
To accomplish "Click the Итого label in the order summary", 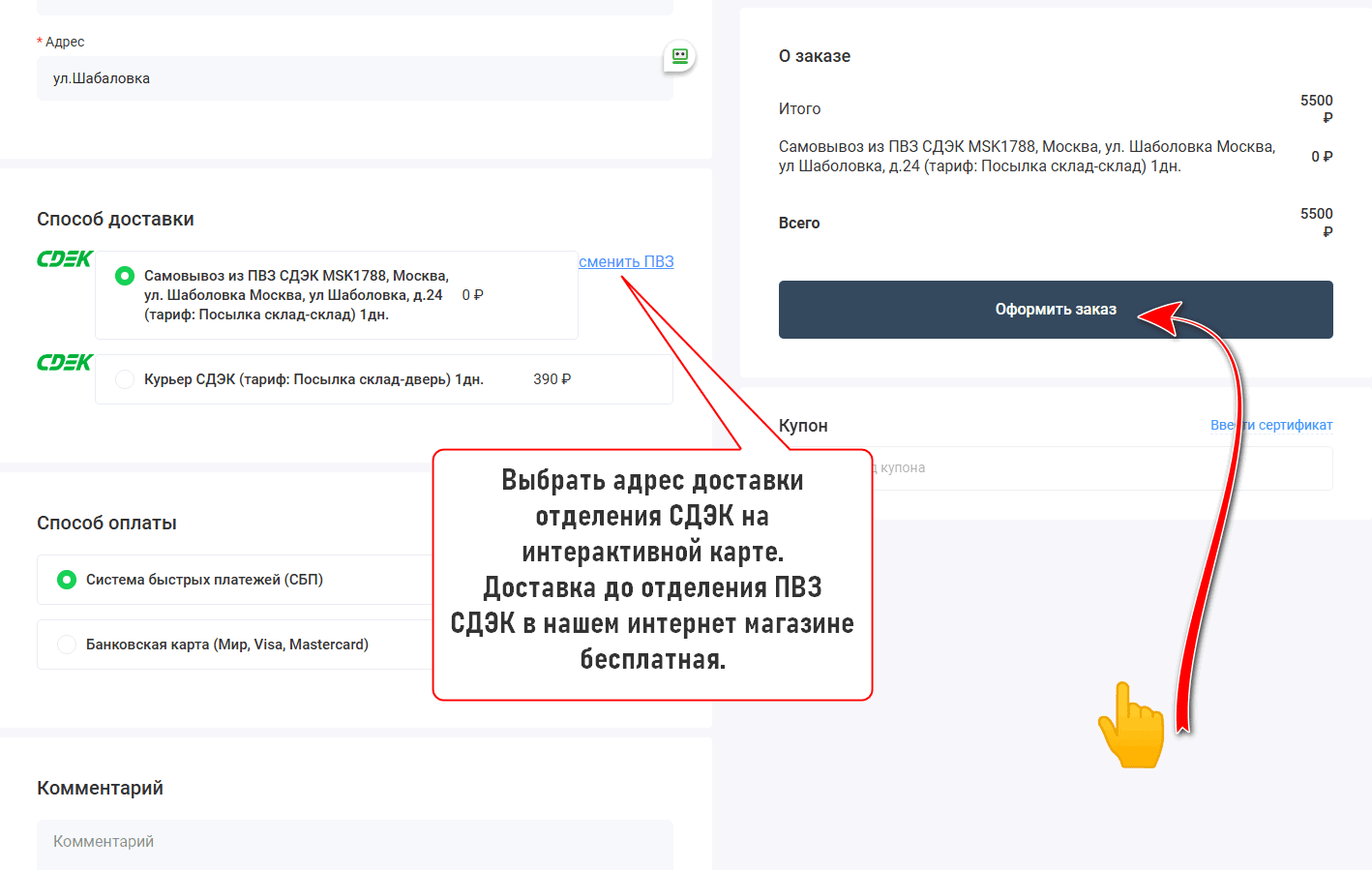I will tap(799, 109).
